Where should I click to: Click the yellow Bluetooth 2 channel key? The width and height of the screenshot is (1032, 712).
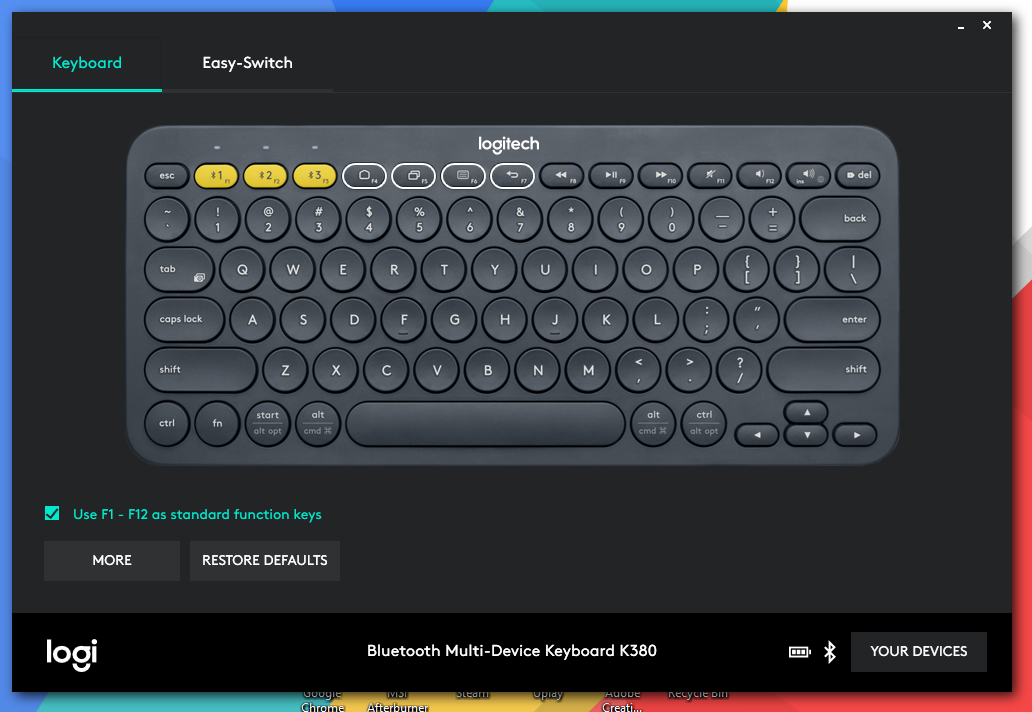click(x=265, y=175)
